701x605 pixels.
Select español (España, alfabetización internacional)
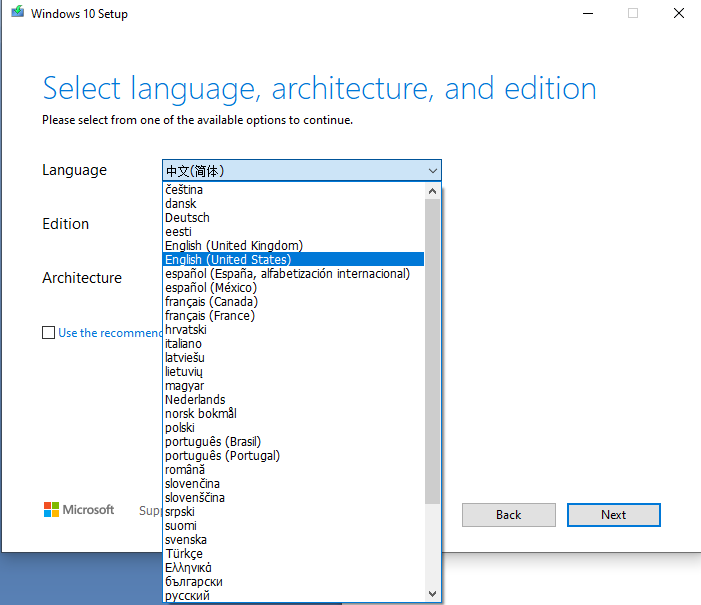(293, 274)
